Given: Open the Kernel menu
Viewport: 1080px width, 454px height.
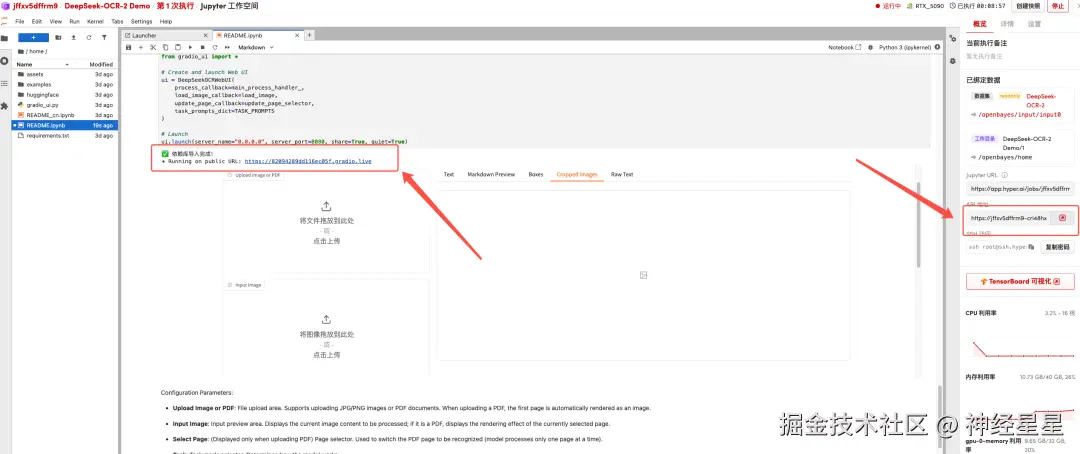Looking at the screenshot, I should 95,21.
